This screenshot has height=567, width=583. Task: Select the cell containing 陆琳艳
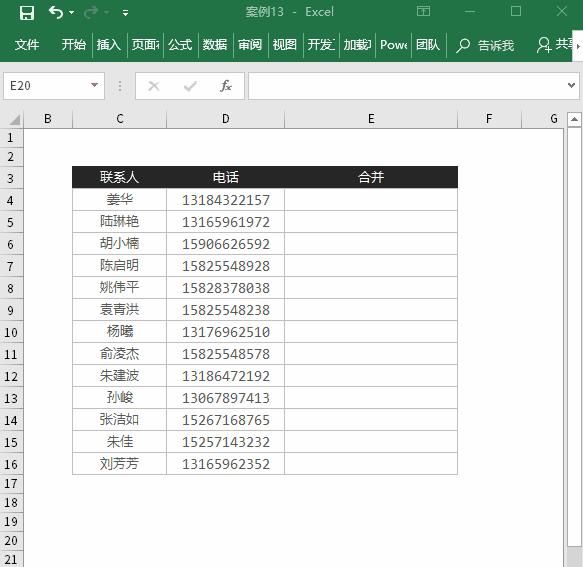point(119,222)
